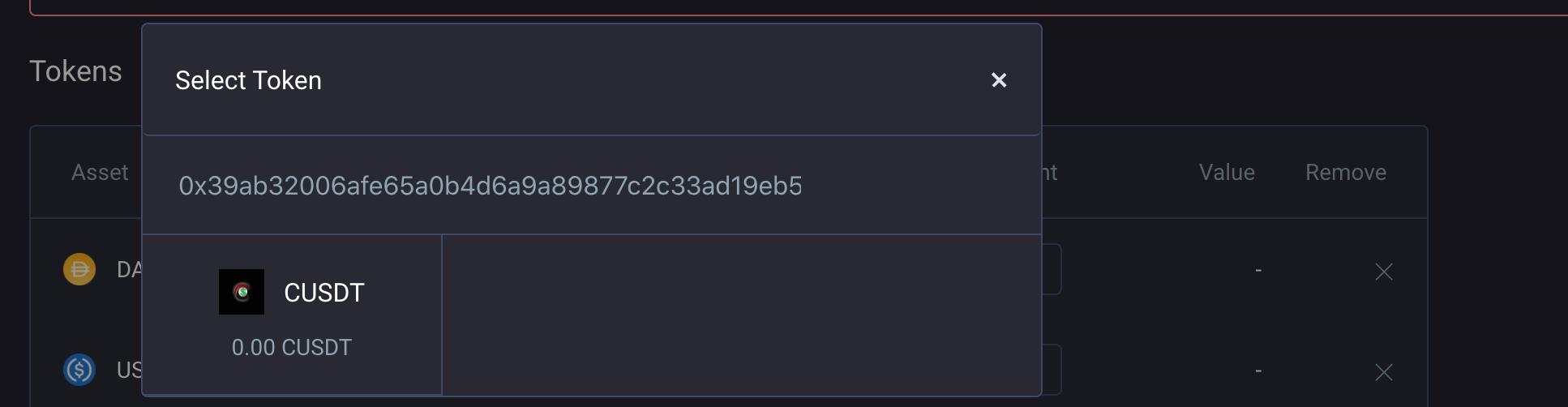Click the Asset column header

(x=100, y=173)
